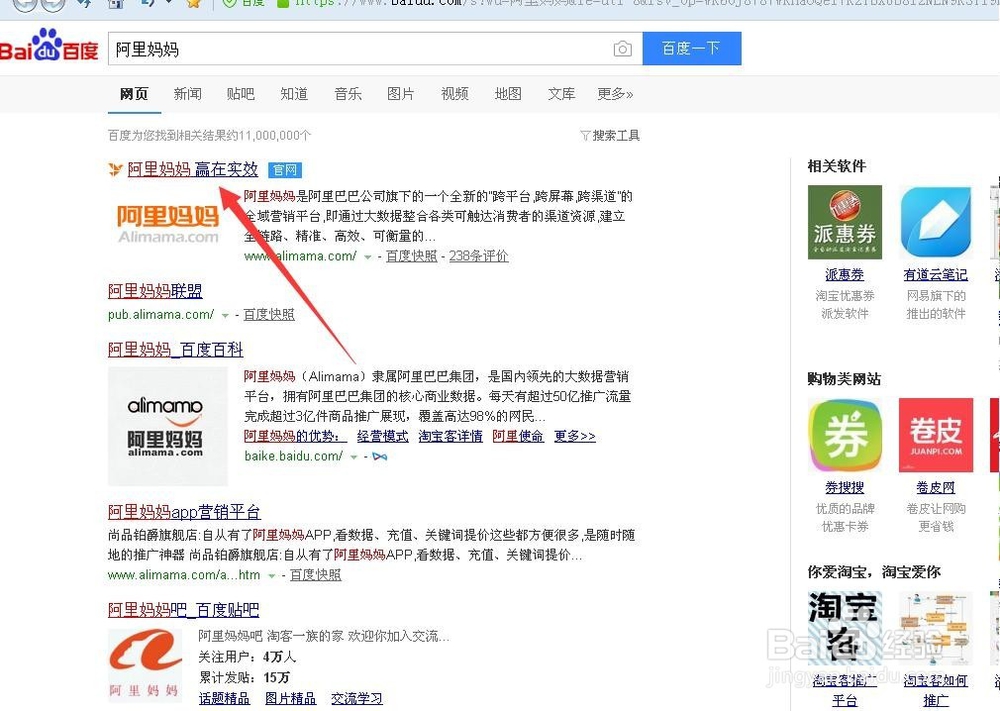Select the 网页 tab

(134, 94)
